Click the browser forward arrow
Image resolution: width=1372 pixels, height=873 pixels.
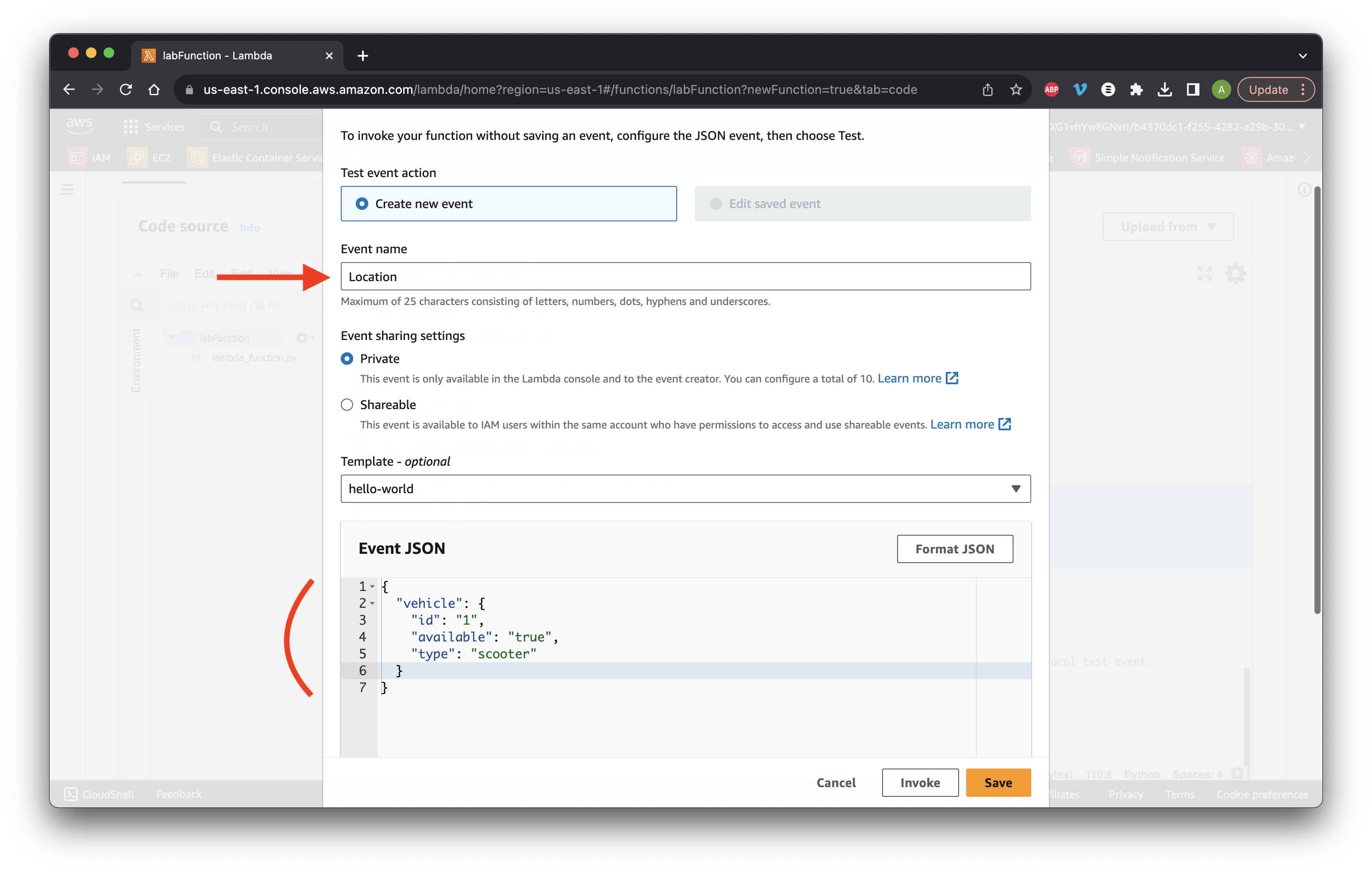tap(97, 89)
